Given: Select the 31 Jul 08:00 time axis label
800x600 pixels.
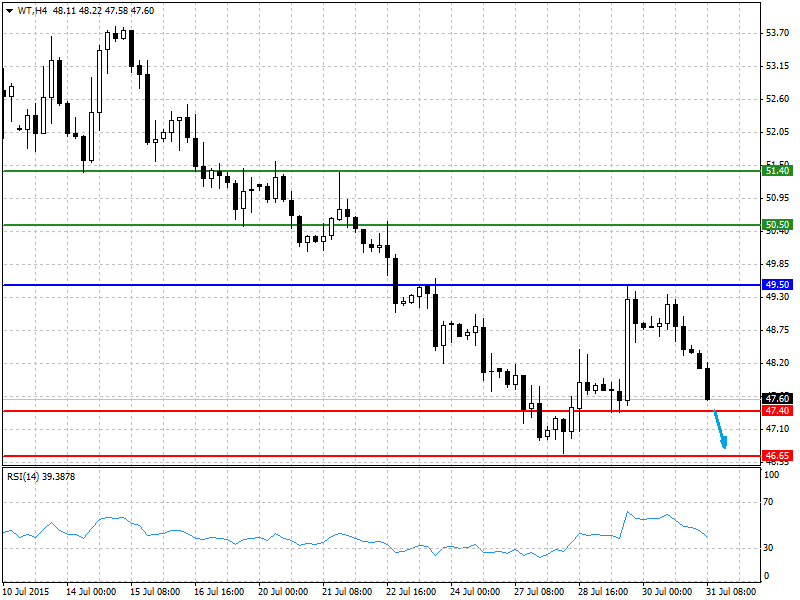Looking at the screenshot, I should tap(731, 591).
